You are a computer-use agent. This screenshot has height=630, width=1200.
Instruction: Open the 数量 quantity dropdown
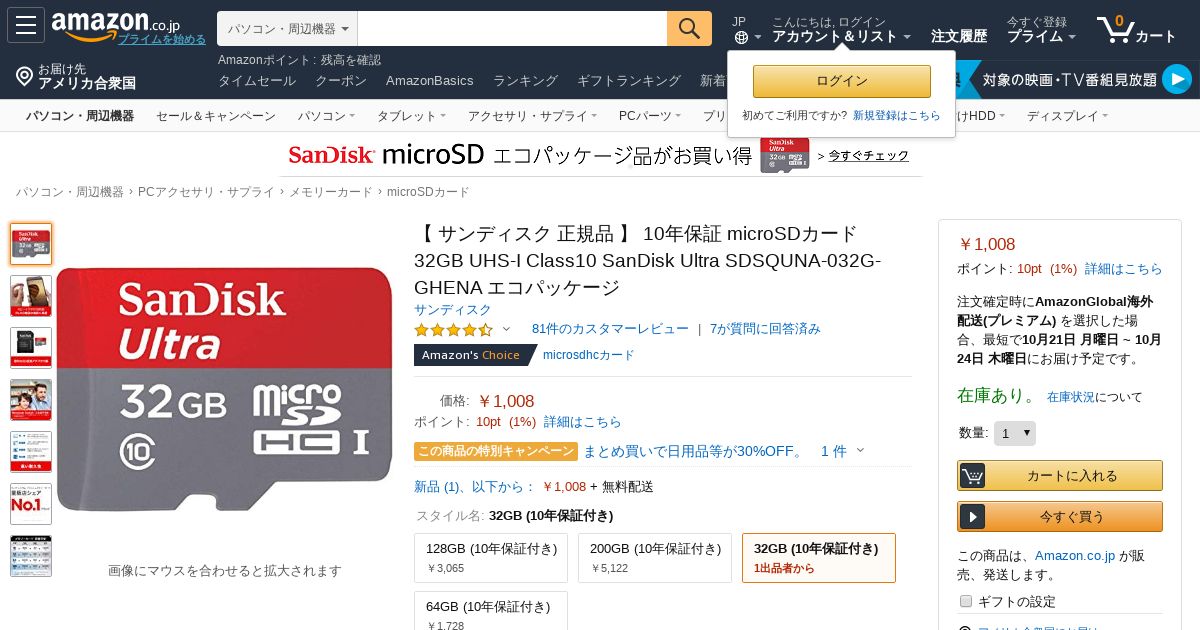point(1015,433)
